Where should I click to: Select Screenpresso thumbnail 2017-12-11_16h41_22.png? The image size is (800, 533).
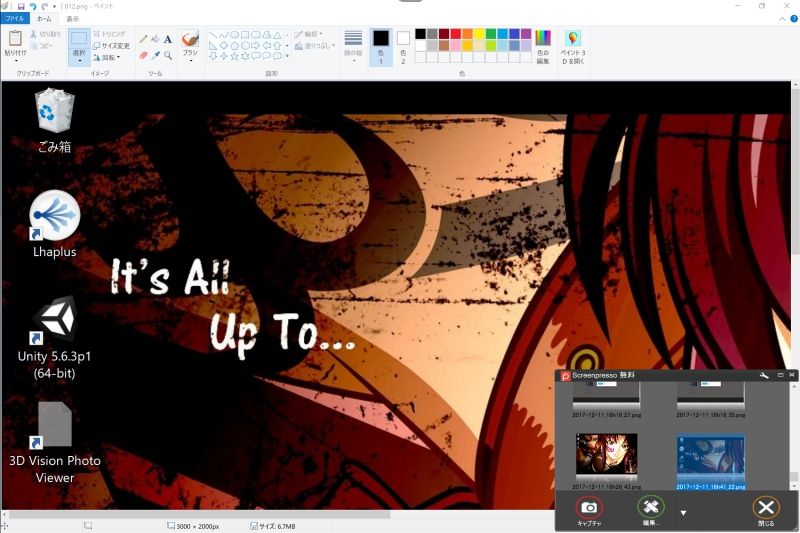point(711,462)
